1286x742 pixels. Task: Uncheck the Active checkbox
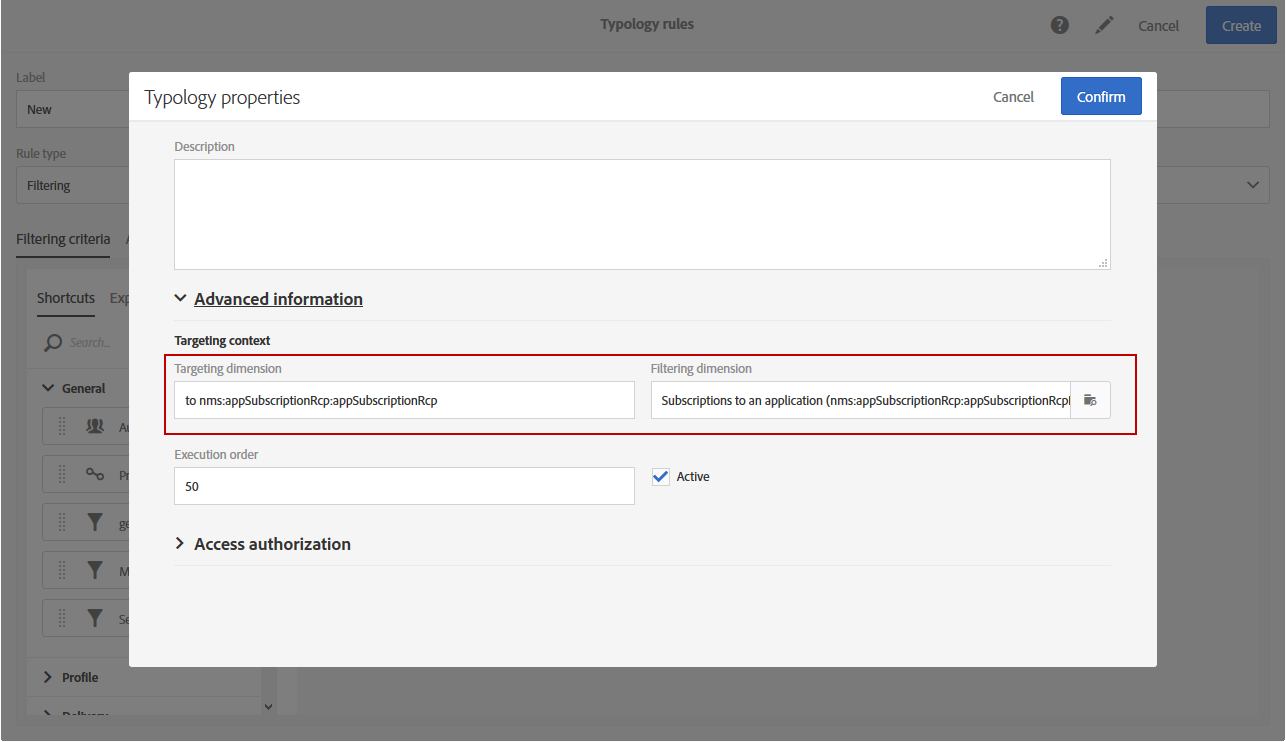click(x=660, y=477)
